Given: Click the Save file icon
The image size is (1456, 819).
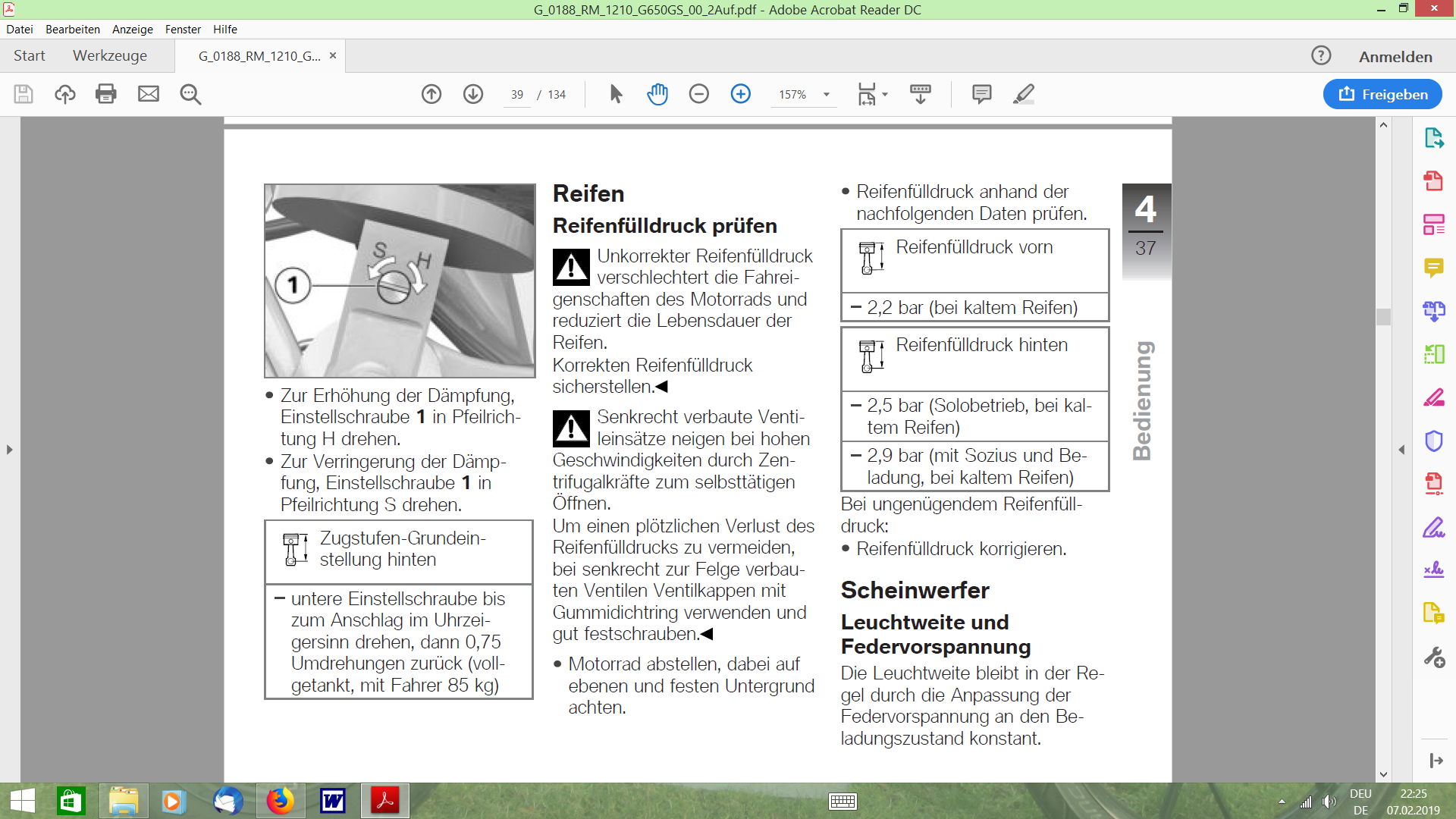Looking at the screenshot, I should 24,94.
